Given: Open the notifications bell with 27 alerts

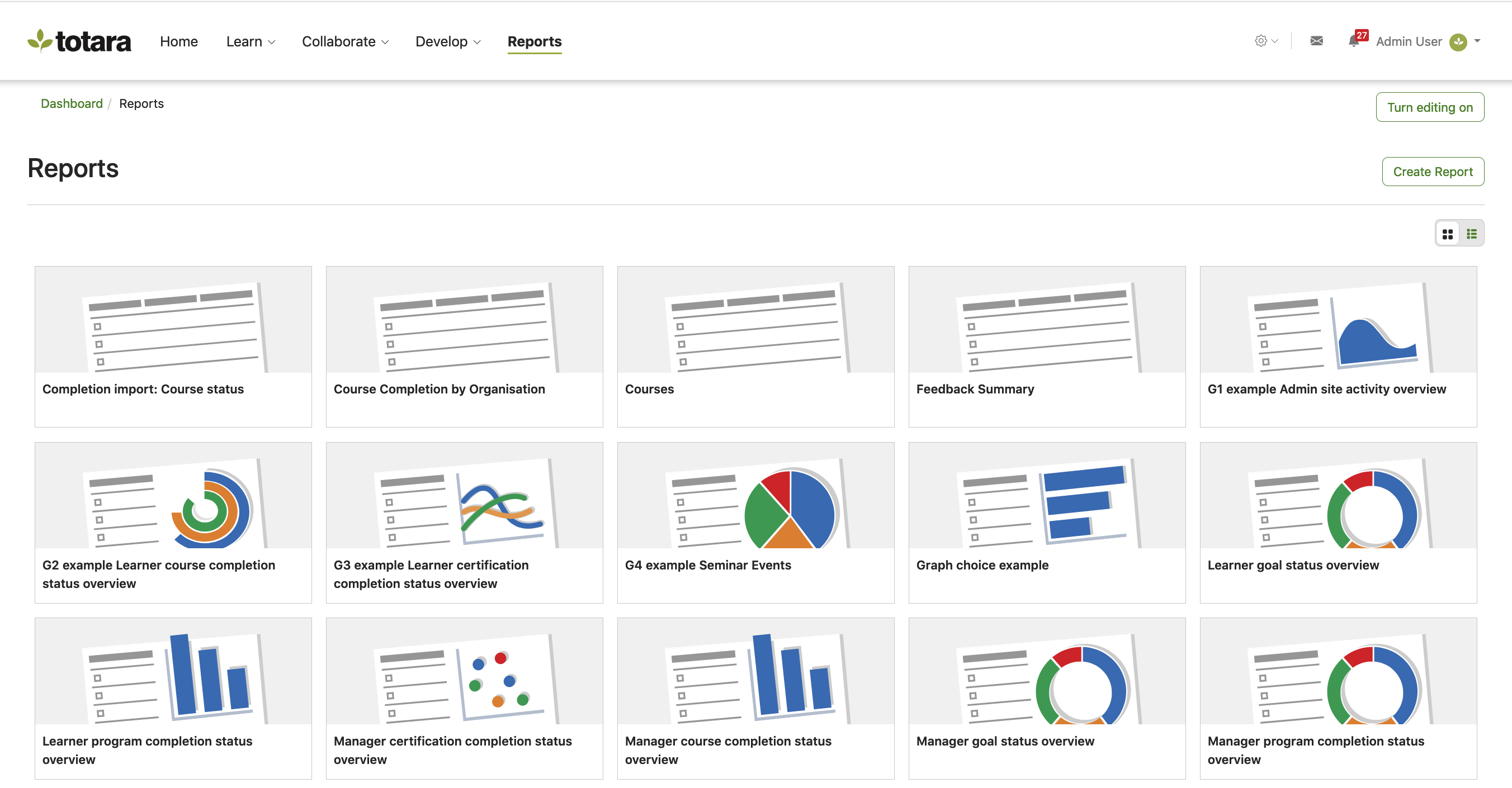Looking at the screenshot, I should click(1354, 41).
